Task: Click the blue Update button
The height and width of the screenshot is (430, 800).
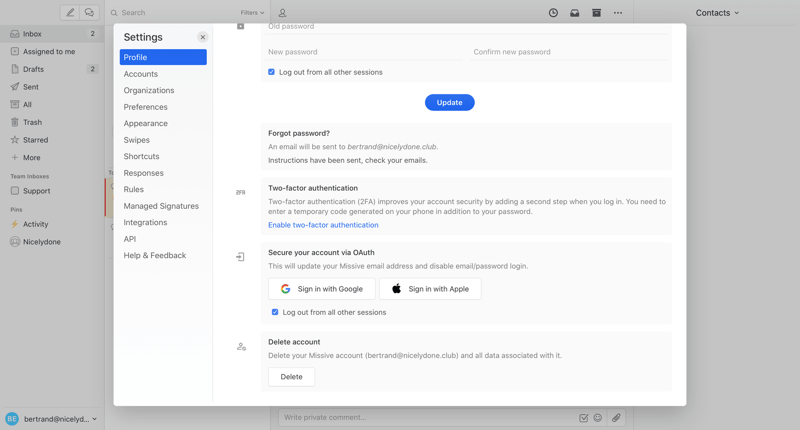Action: point(449,103)
